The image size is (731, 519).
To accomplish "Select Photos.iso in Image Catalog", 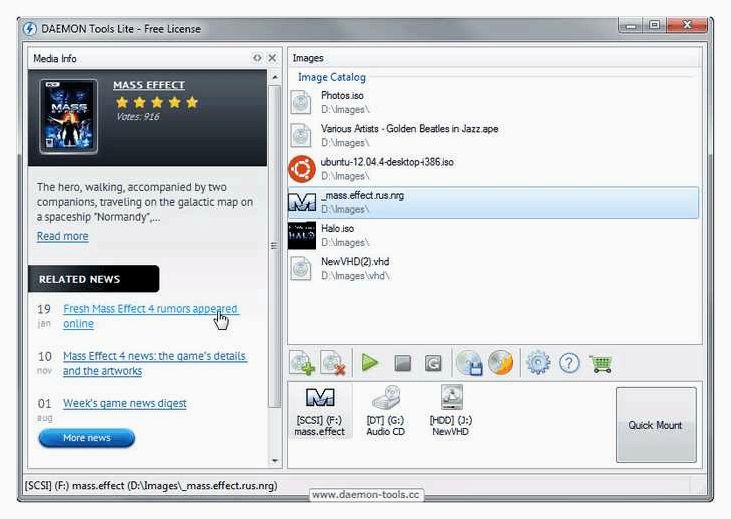I will (493, 102).
